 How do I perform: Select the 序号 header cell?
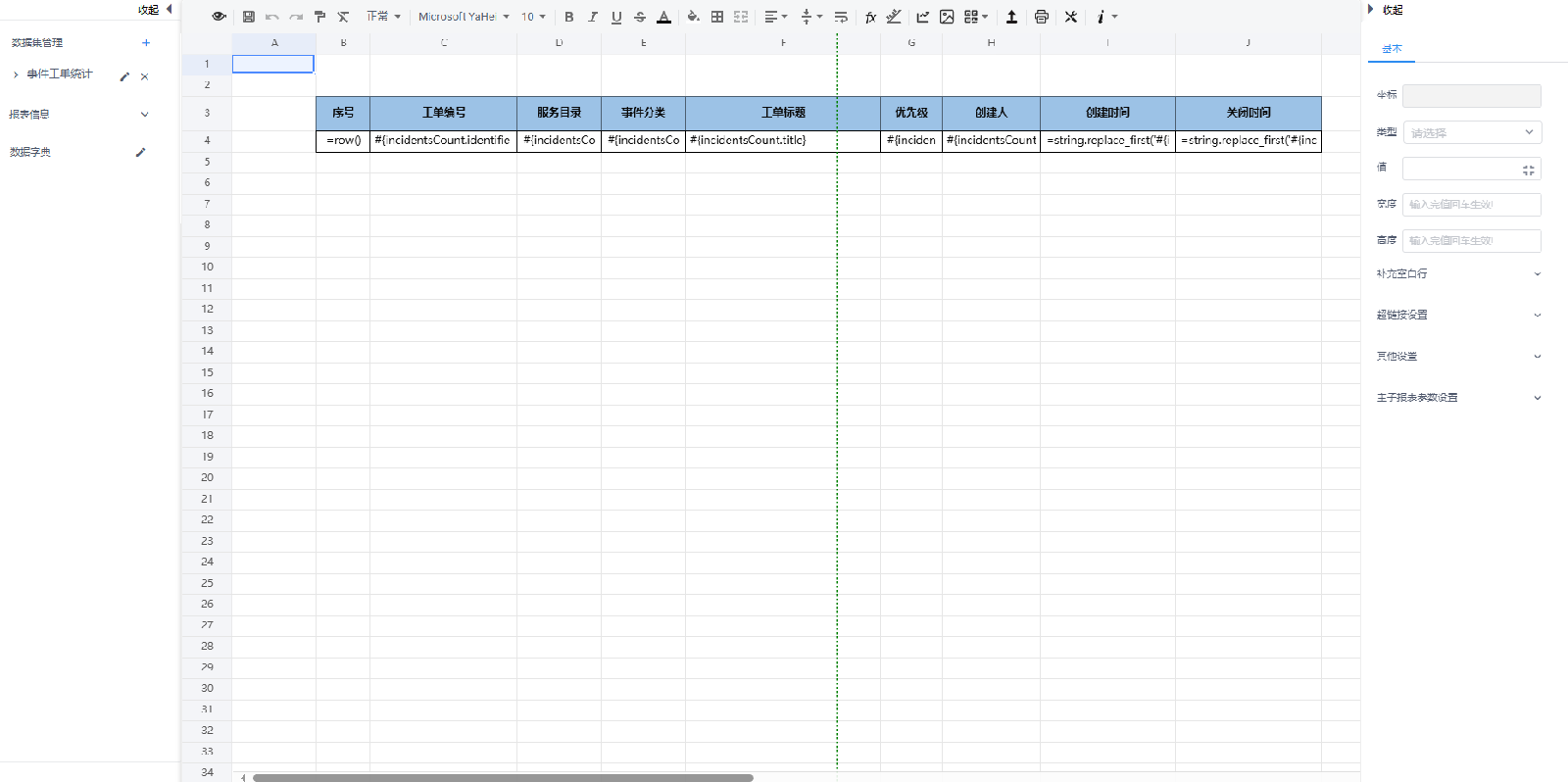pyautogui.click(x=343, y=113)
